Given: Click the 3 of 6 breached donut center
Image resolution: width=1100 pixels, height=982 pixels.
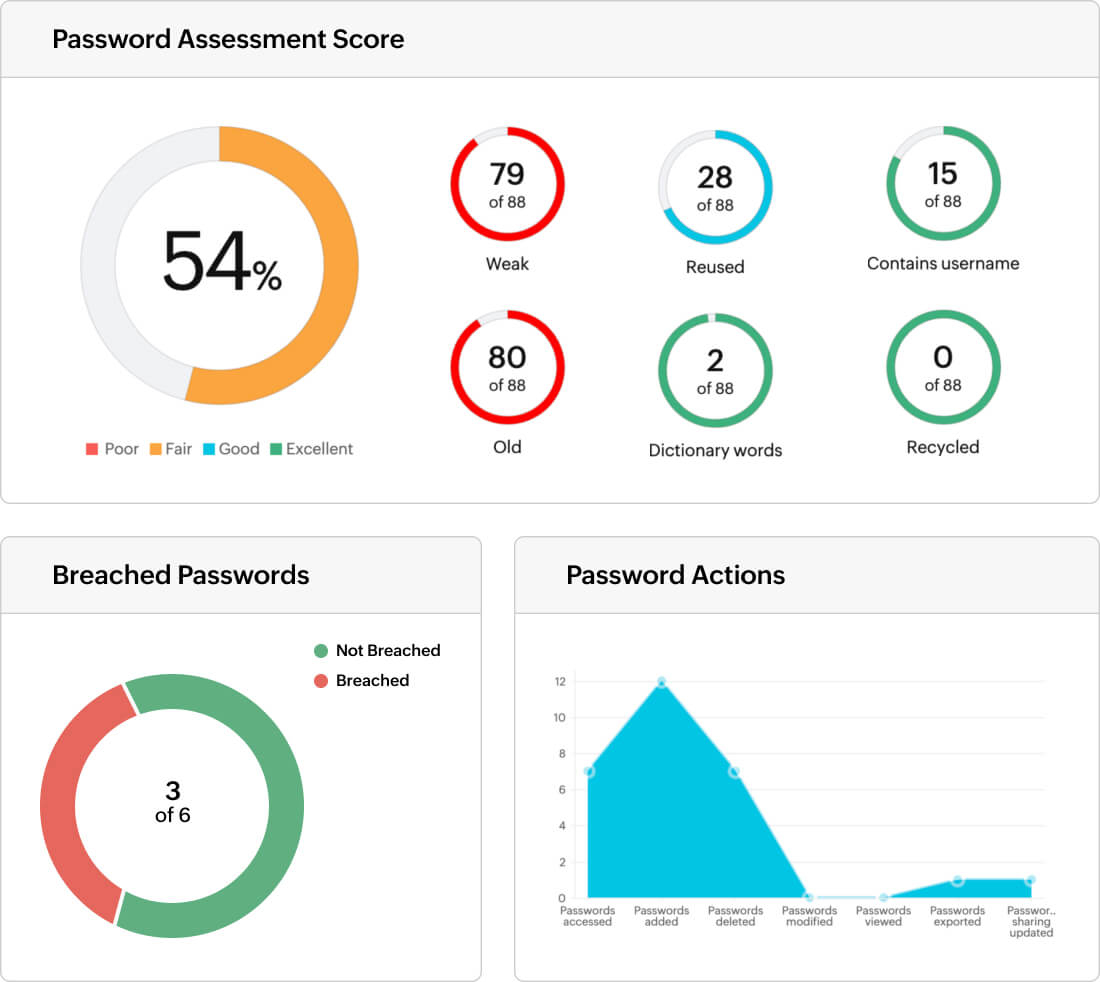Looking at the screenshot, I should 173,802.
